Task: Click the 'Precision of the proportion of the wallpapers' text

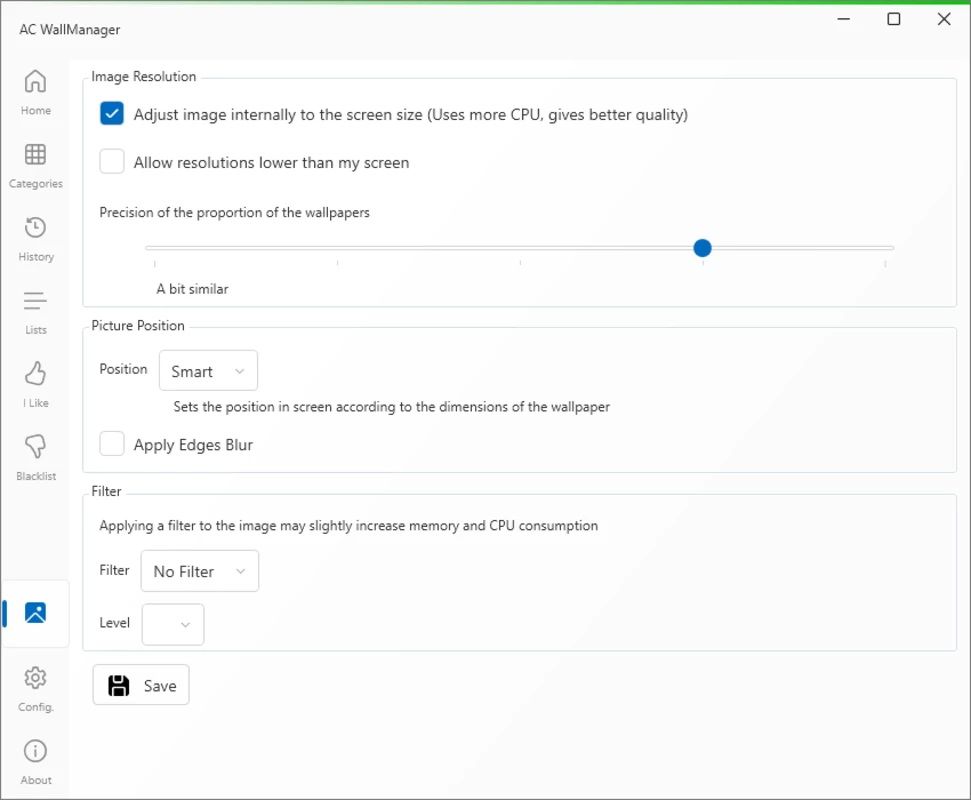Action: 234,212
